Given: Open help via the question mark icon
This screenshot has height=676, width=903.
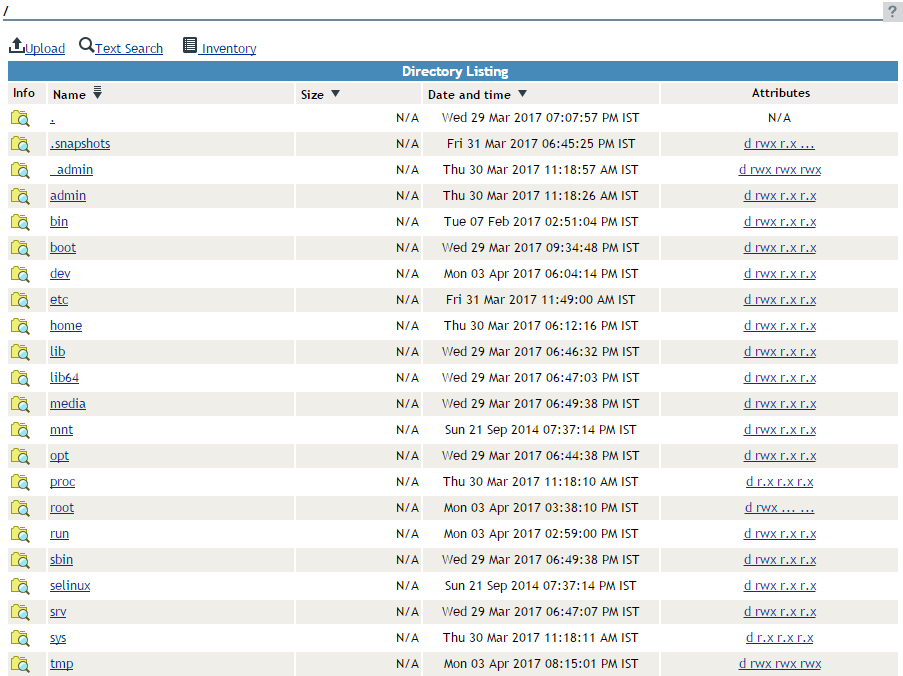Looking at the screenshot, I should point(891,11).
